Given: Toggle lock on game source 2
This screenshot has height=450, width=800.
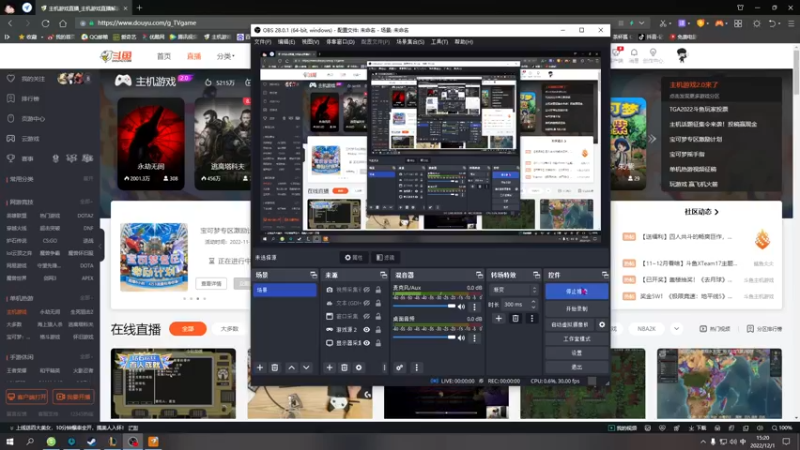Looking at the screenshot, I should (x=378, y=330).
